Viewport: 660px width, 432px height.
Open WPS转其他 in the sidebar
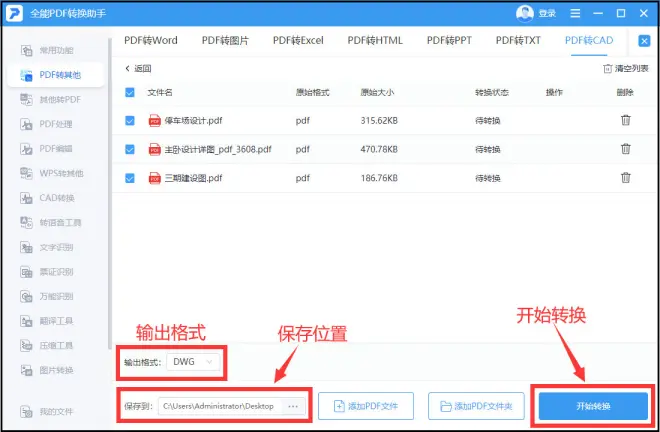click(x=52, y=173)
